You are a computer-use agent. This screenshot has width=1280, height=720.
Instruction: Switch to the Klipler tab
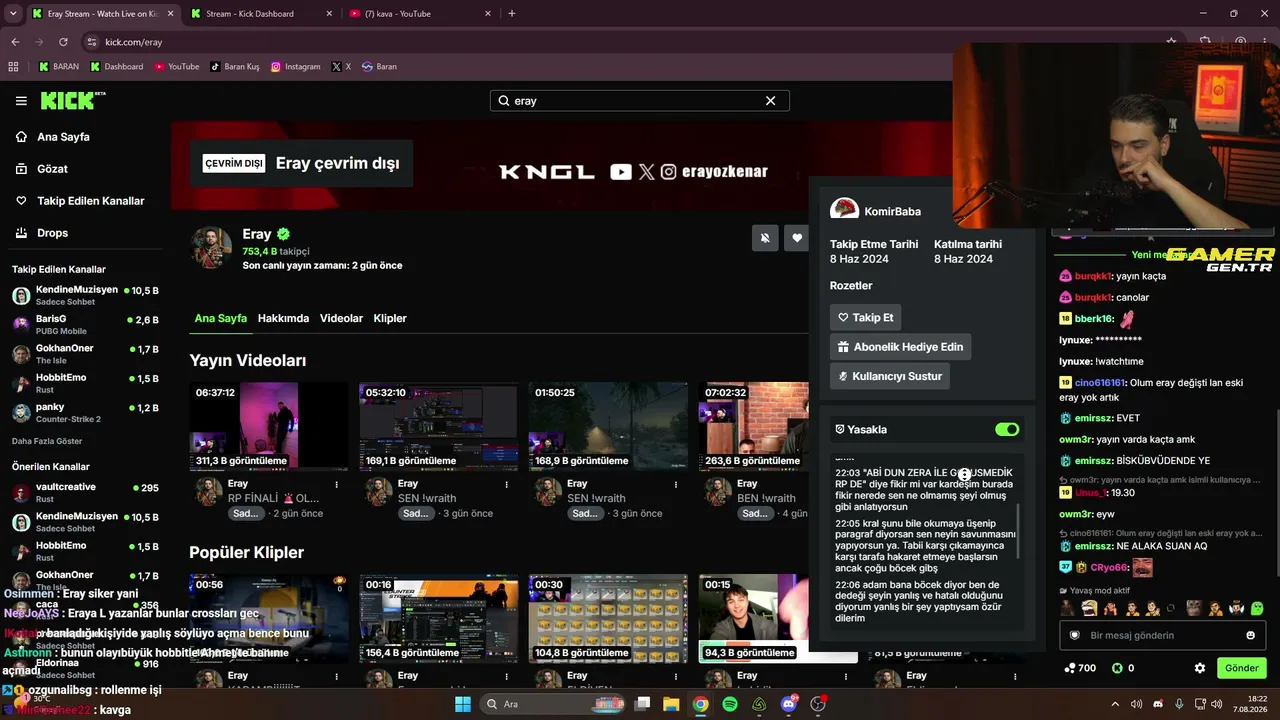(x=390, y=318)
